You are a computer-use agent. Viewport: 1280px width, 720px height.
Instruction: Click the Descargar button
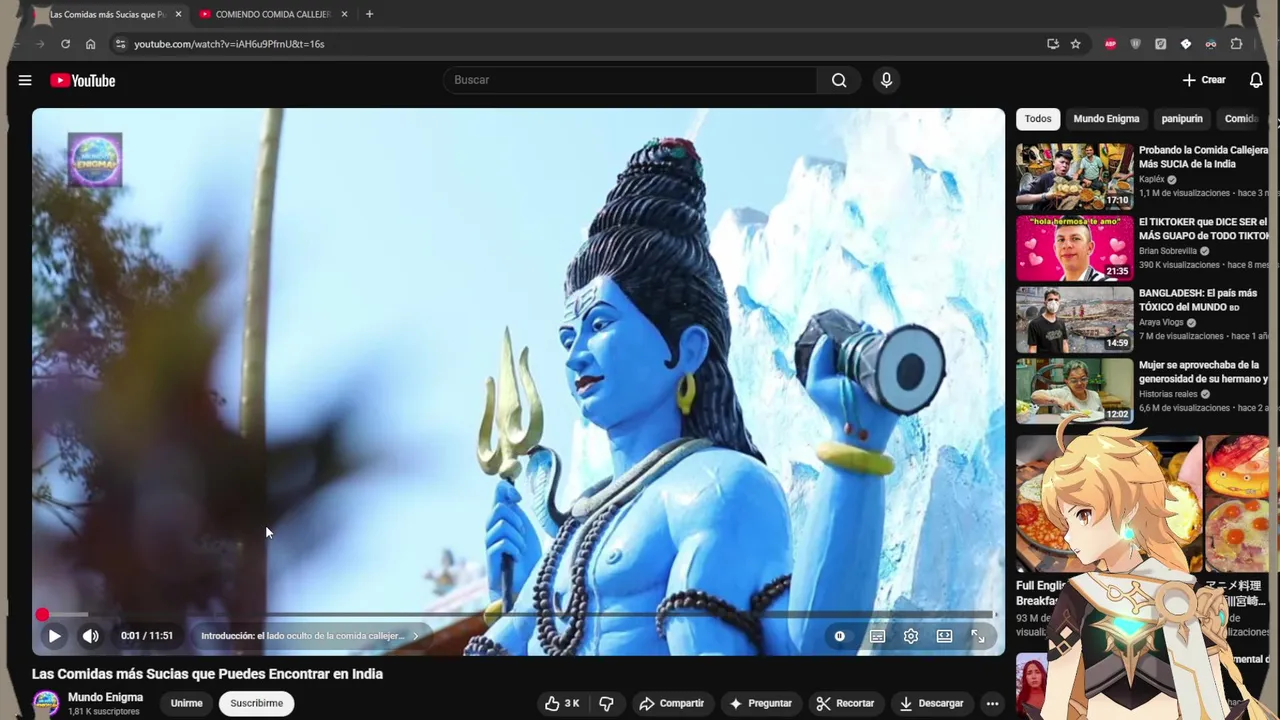pyautogui.click(x=931, y=703)
